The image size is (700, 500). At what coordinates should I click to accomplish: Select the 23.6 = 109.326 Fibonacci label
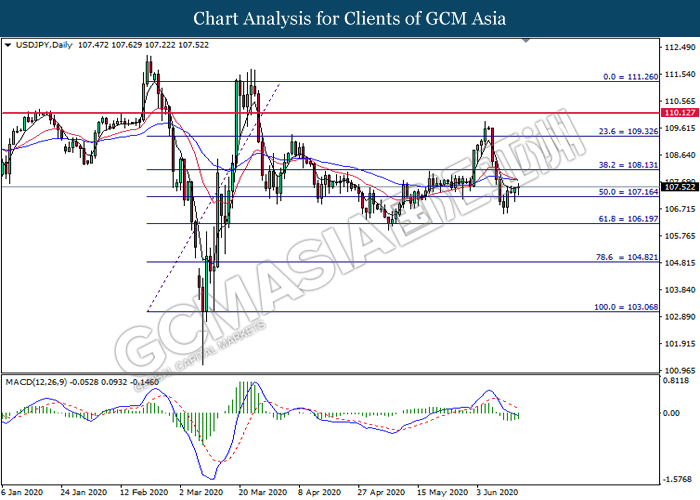[628, 131]
